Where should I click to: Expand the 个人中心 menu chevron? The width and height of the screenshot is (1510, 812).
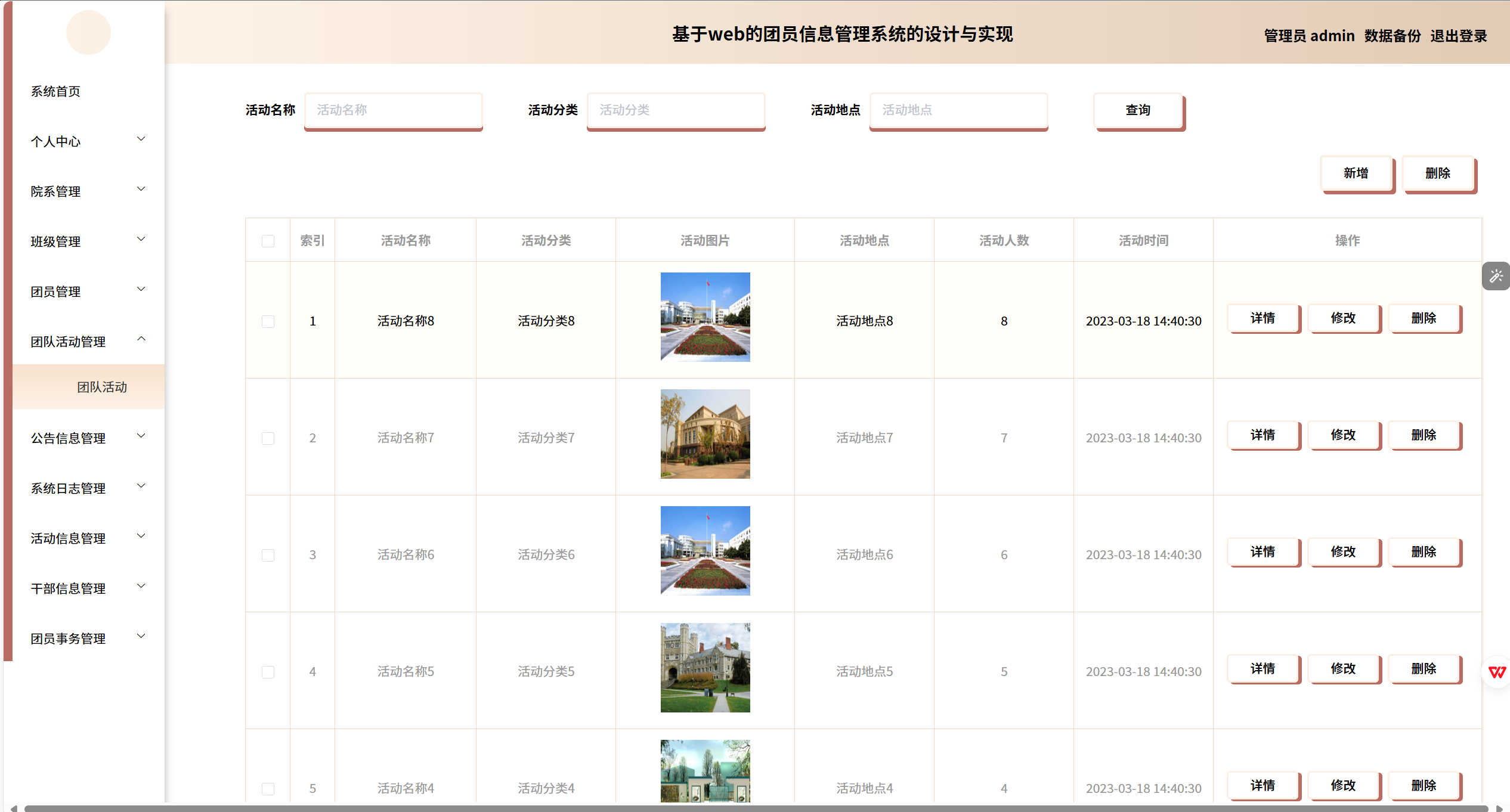pos(141,139)
